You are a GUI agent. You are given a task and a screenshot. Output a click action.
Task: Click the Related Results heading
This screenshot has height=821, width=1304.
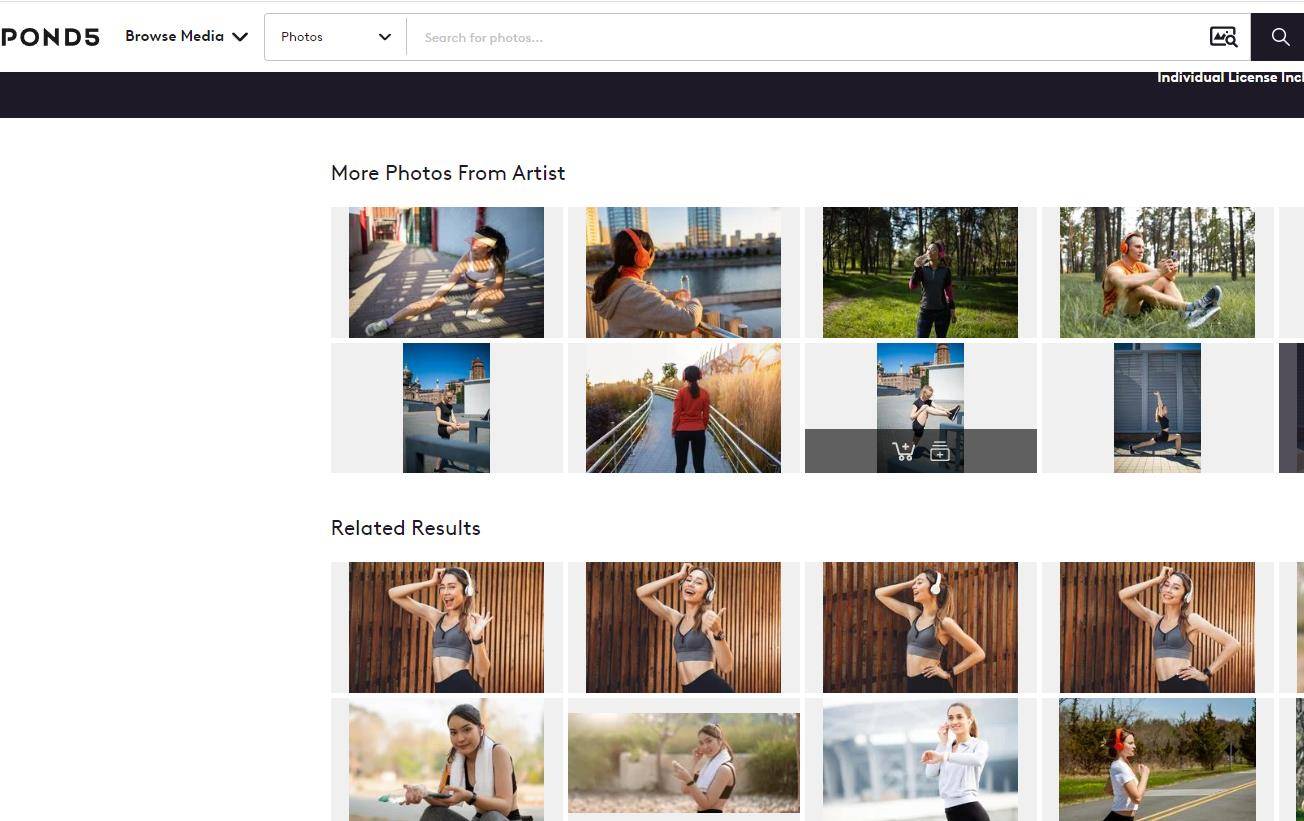point(405,528)
